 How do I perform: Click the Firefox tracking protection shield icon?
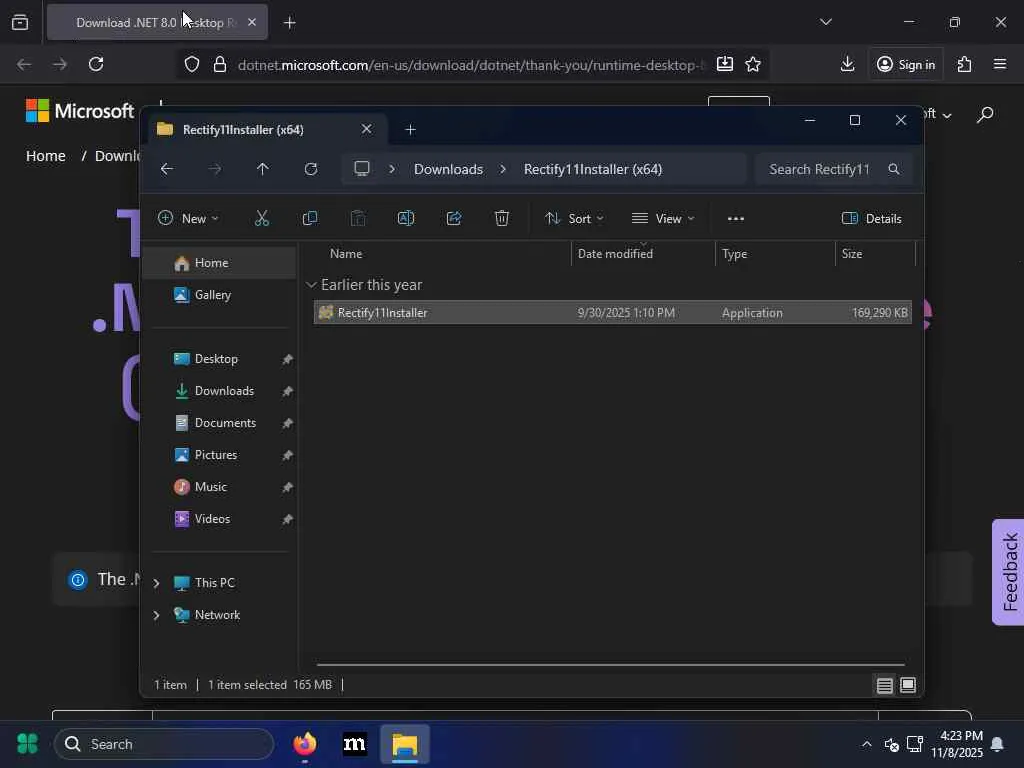pos(191,64)
